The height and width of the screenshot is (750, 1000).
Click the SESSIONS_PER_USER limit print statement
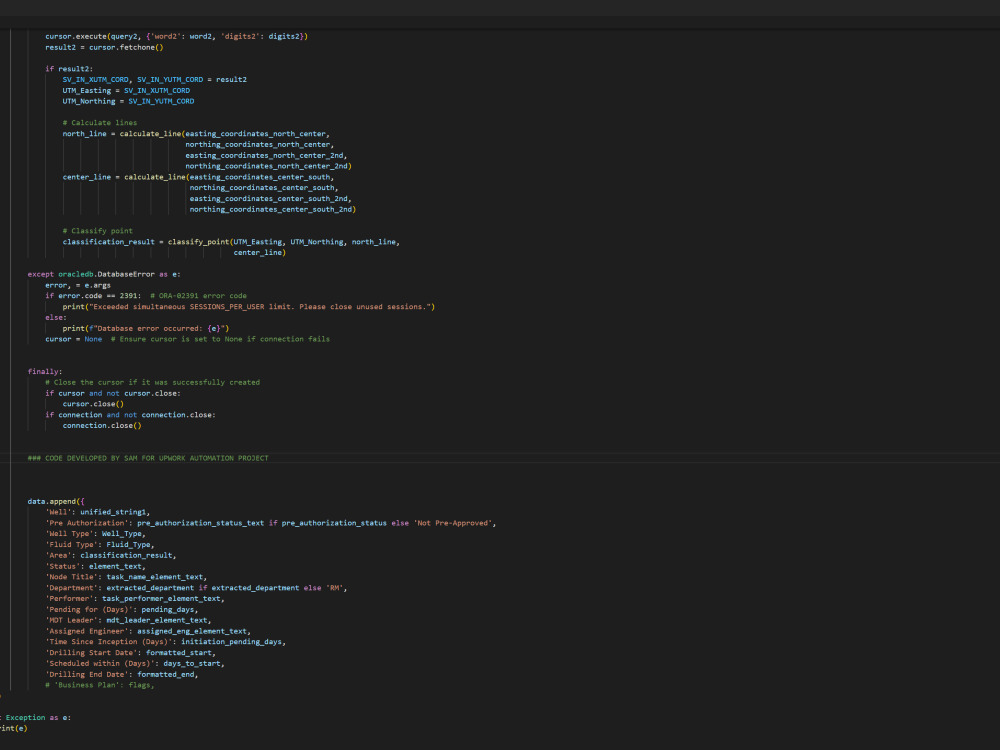249,307
